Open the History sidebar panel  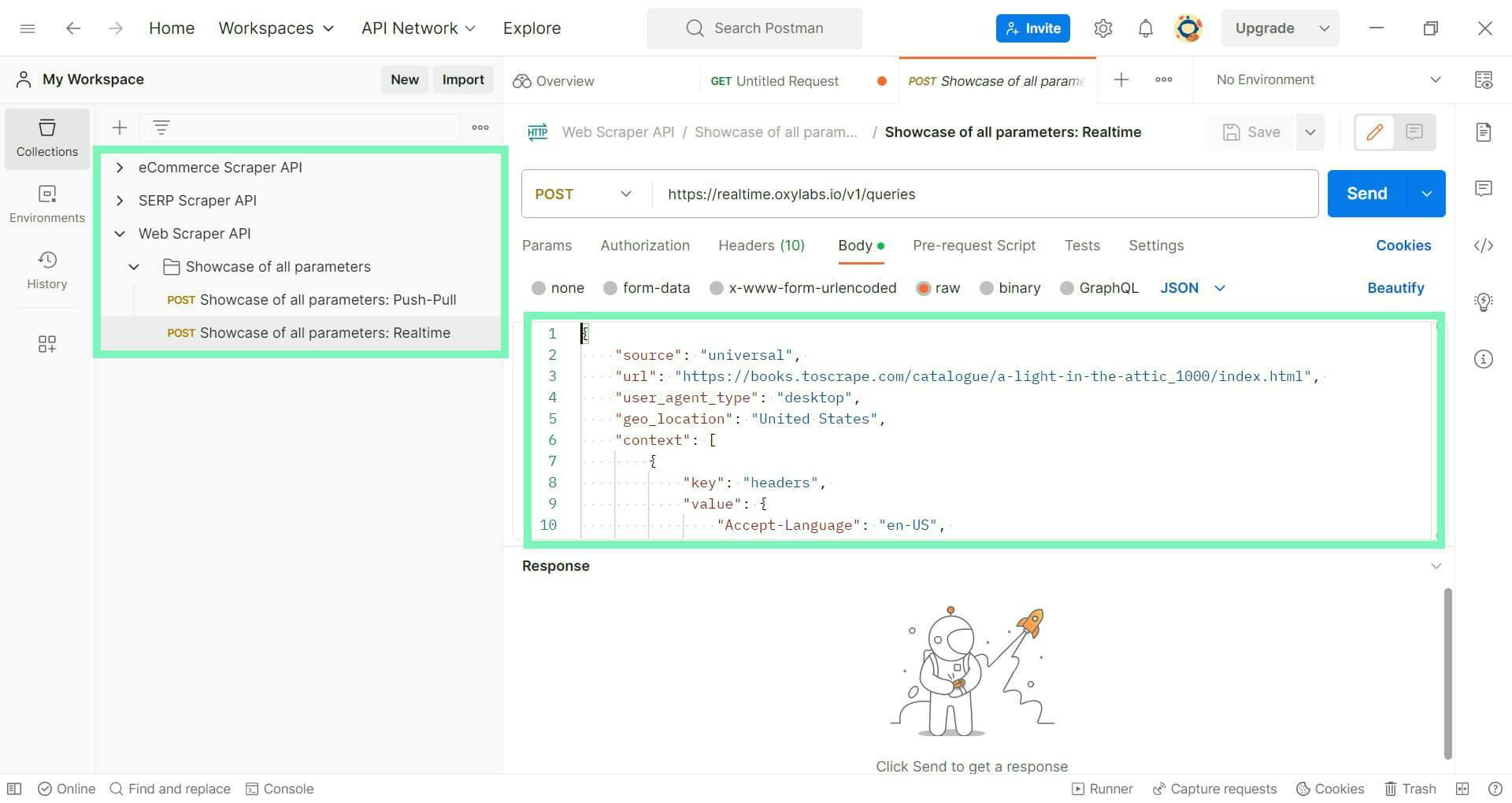tap(47, 270)
